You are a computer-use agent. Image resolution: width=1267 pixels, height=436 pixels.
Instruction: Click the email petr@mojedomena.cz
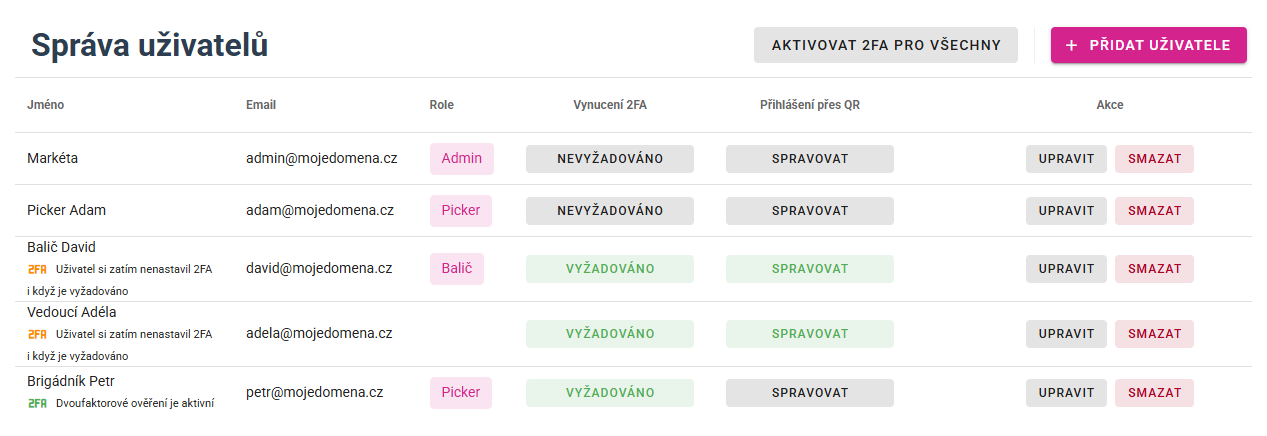pos(315,393)
